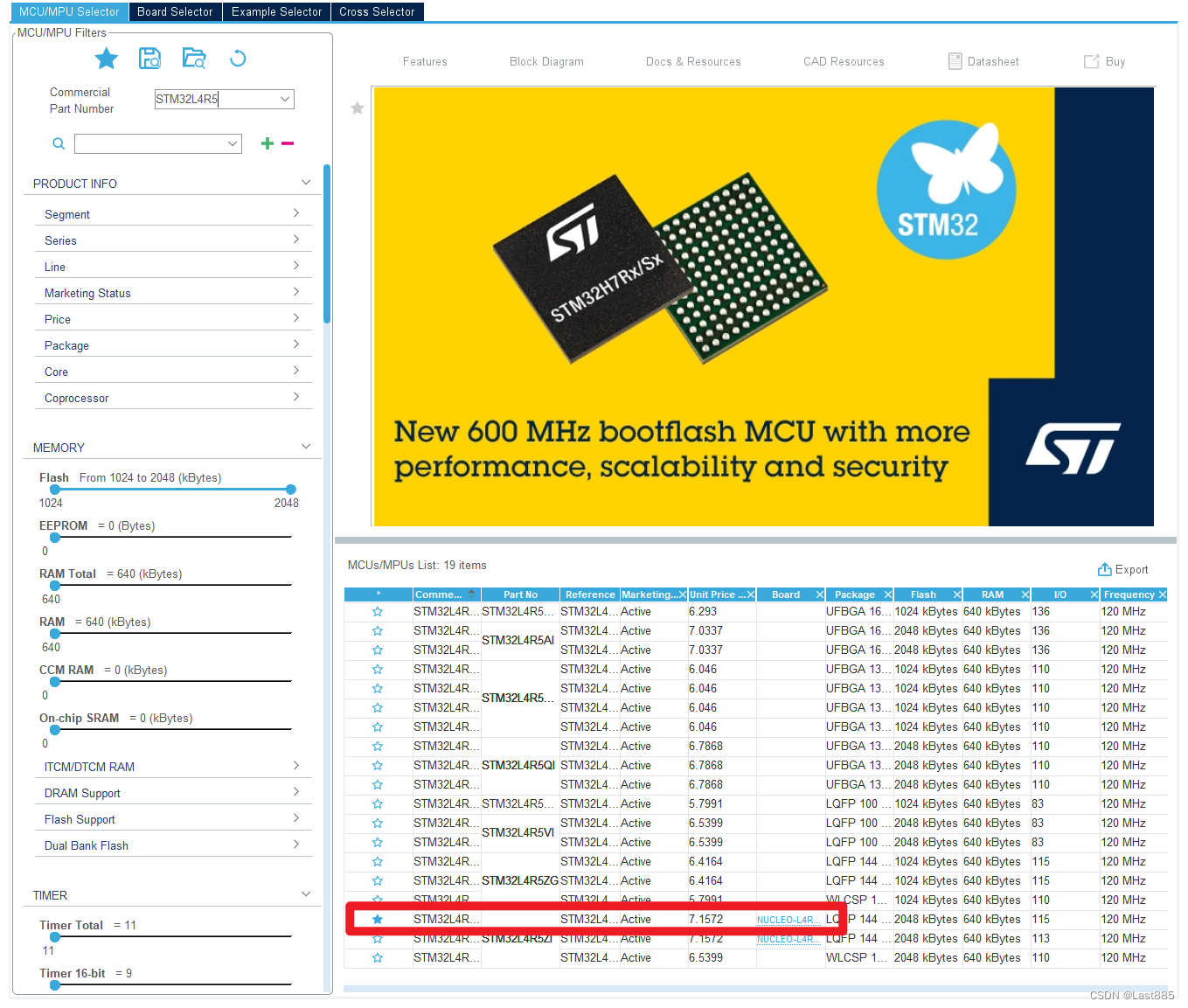Expand the Segment filter

click(295, 213)
